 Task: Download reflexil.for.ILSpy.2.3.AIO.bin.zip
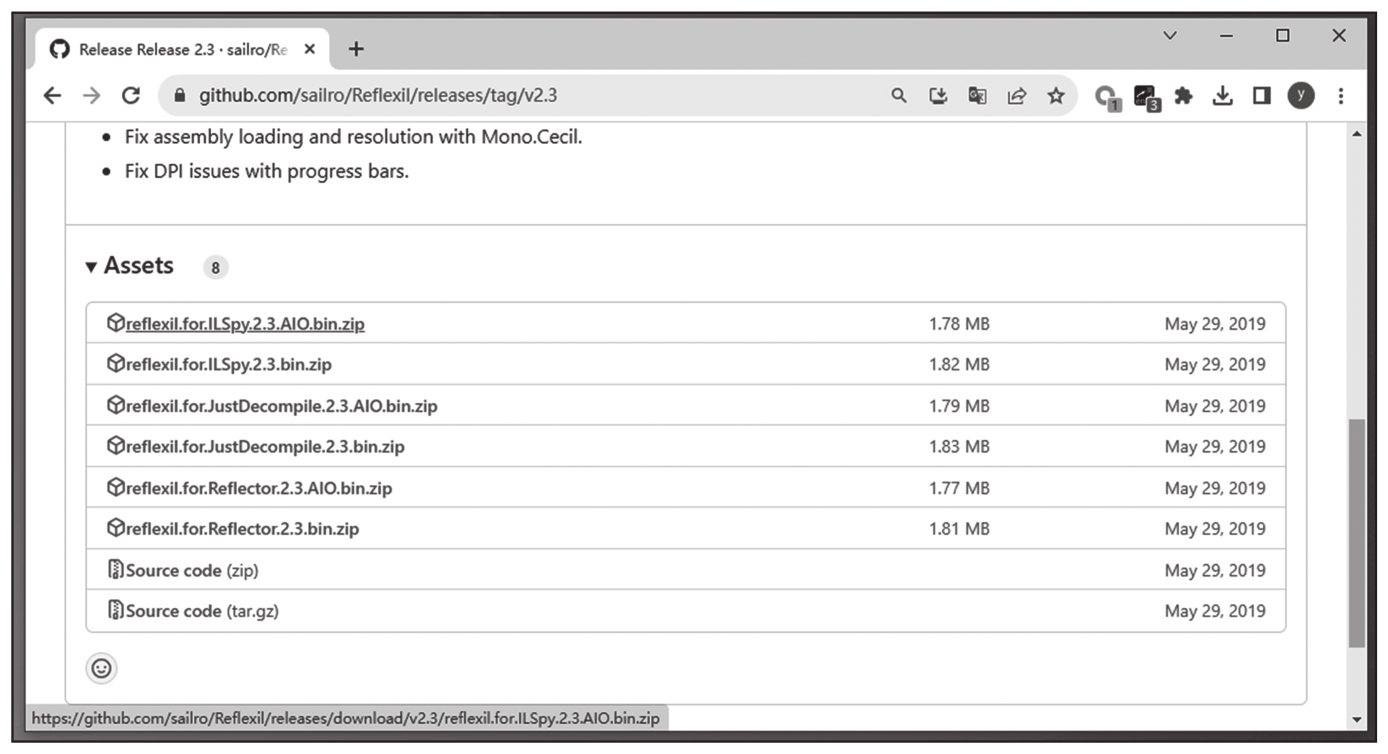pos(245,324)
